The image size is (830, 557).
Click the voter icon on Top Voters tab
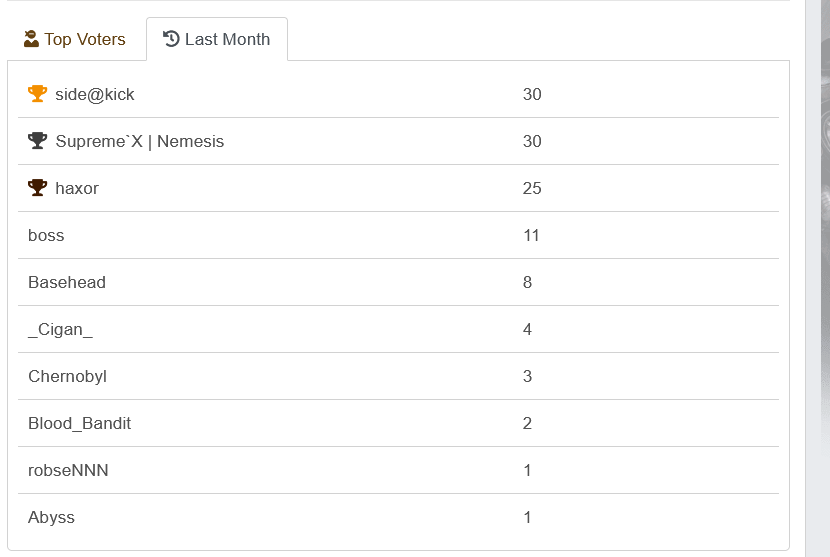click(31, 39)
